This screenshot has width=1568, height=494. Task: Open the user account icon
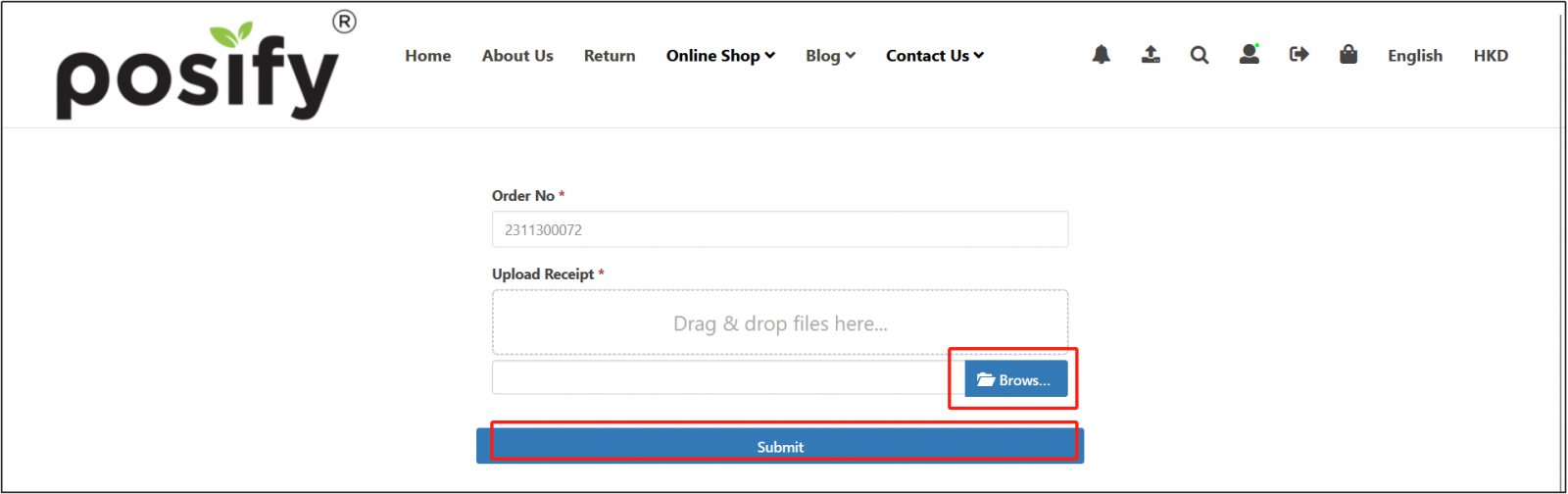pyautogui.click(x=1249, y=54)
